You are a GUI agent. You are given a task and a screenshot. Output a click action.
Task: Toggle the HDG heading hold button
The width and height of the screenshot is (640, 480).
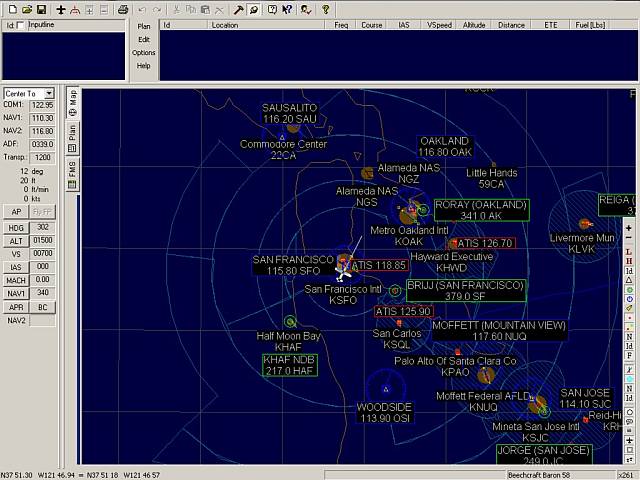point(15,227)
